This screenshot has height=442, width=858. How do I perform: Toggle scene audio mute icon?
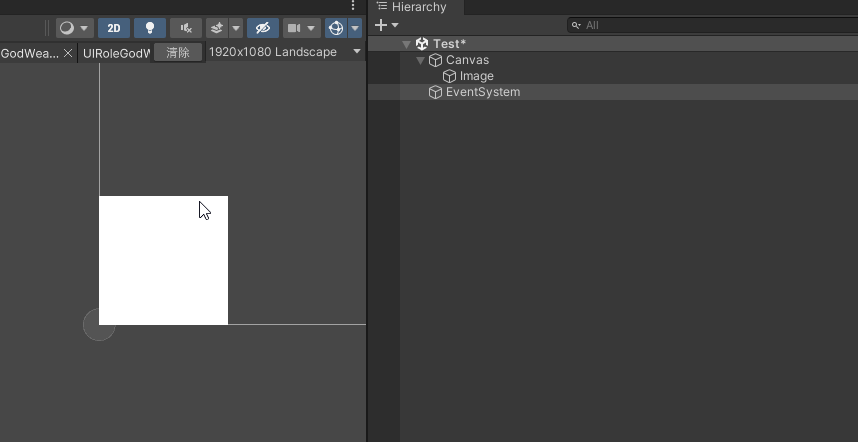click(186, 28)
